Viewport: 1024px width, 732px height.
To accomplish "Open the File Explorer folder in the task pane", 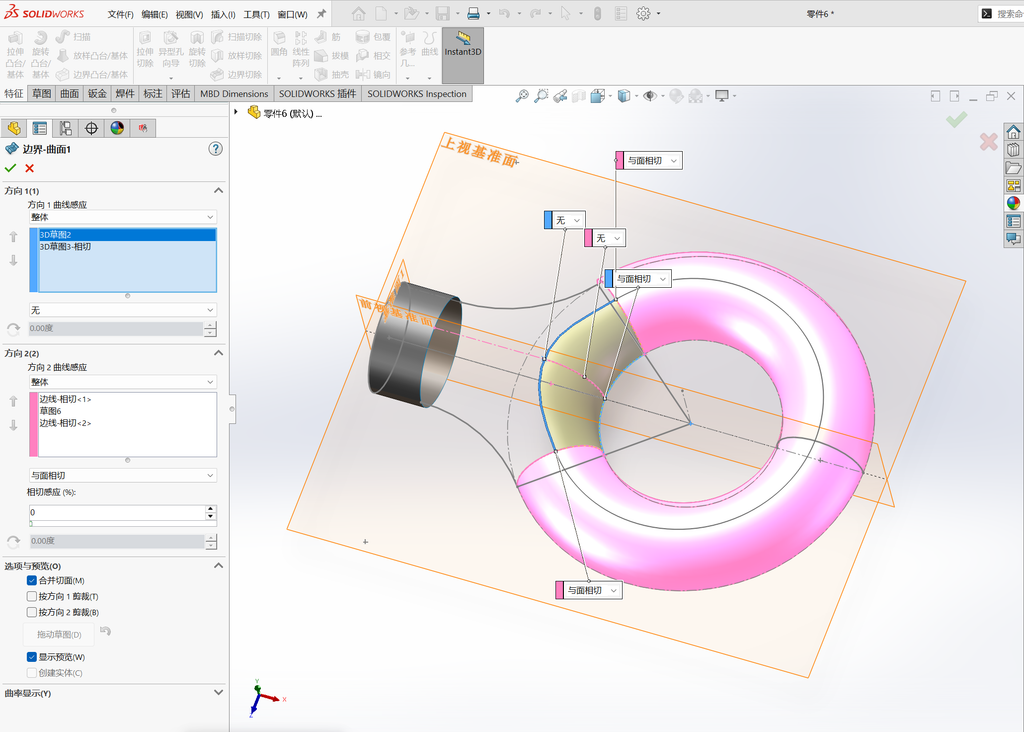I will 1013,168.
